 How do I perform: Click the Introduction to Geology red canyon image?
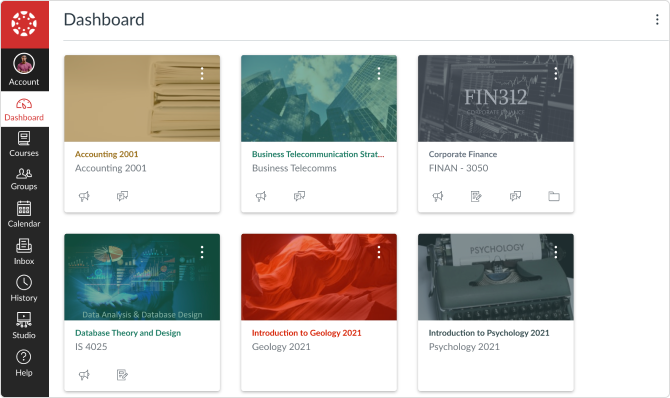319,277
